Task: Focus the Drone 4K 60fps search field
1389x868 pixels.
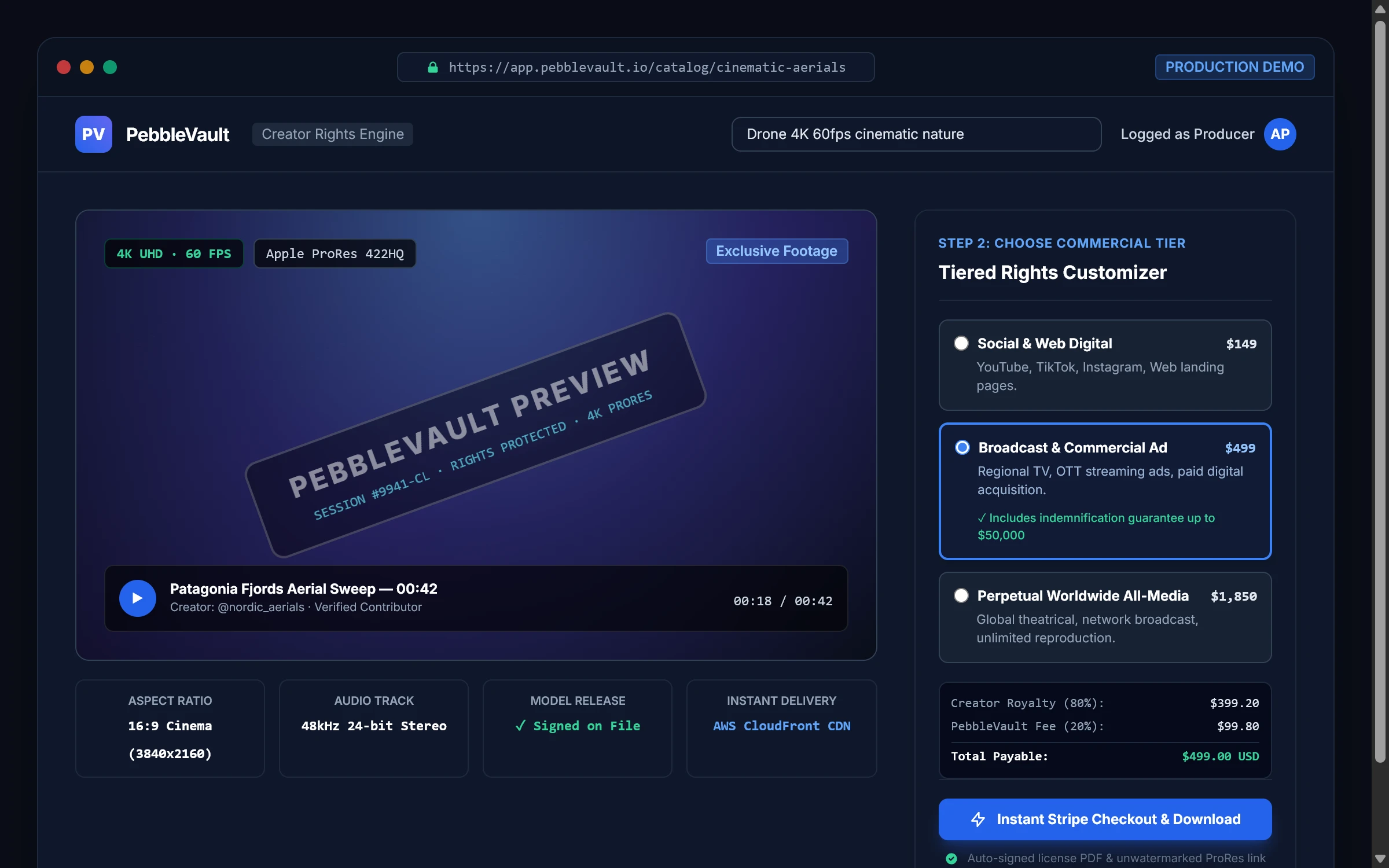Action: 916,134
